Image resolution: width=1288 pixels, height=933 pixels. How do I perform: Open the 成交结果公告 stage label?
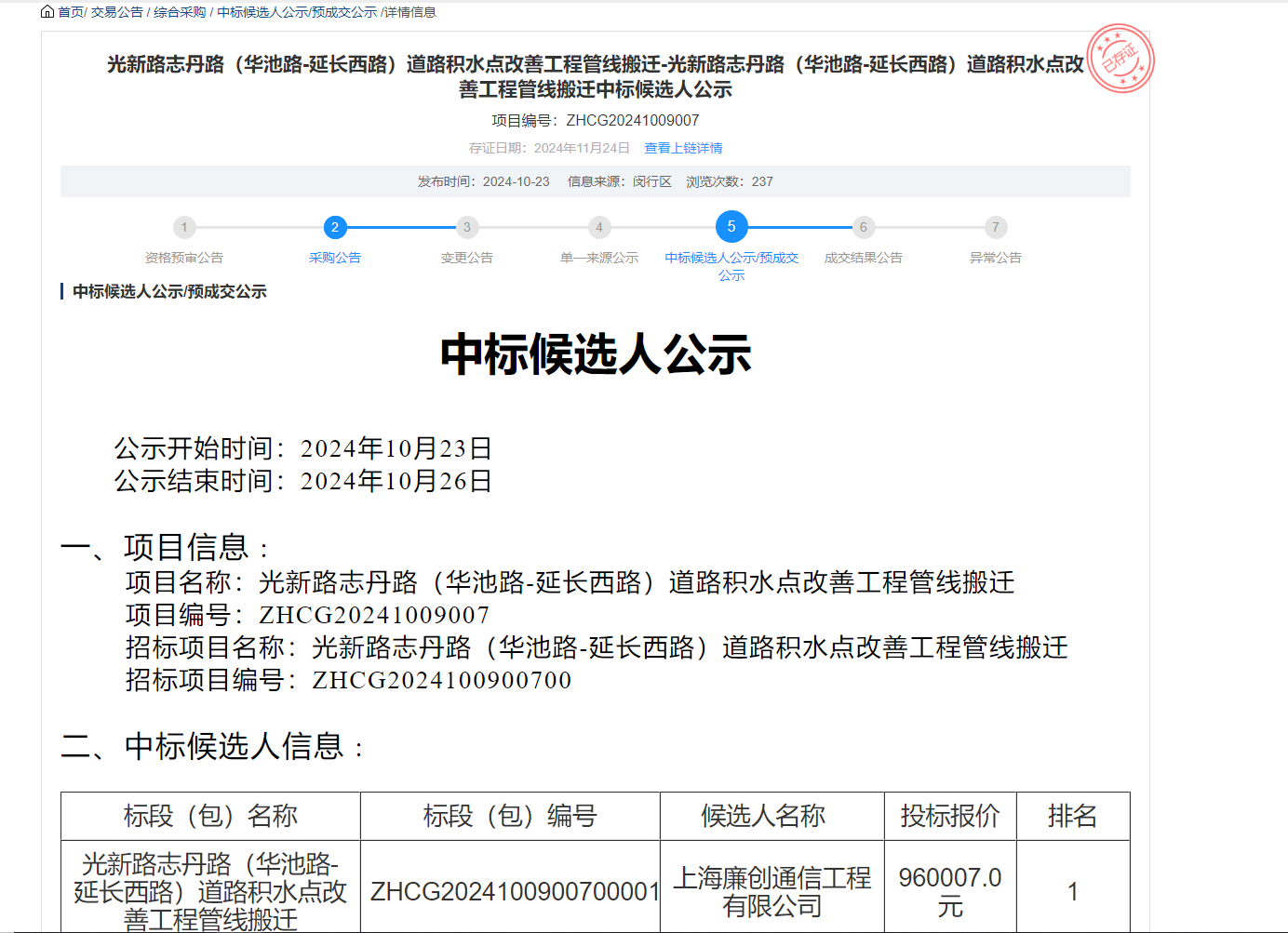pos(864,258)
